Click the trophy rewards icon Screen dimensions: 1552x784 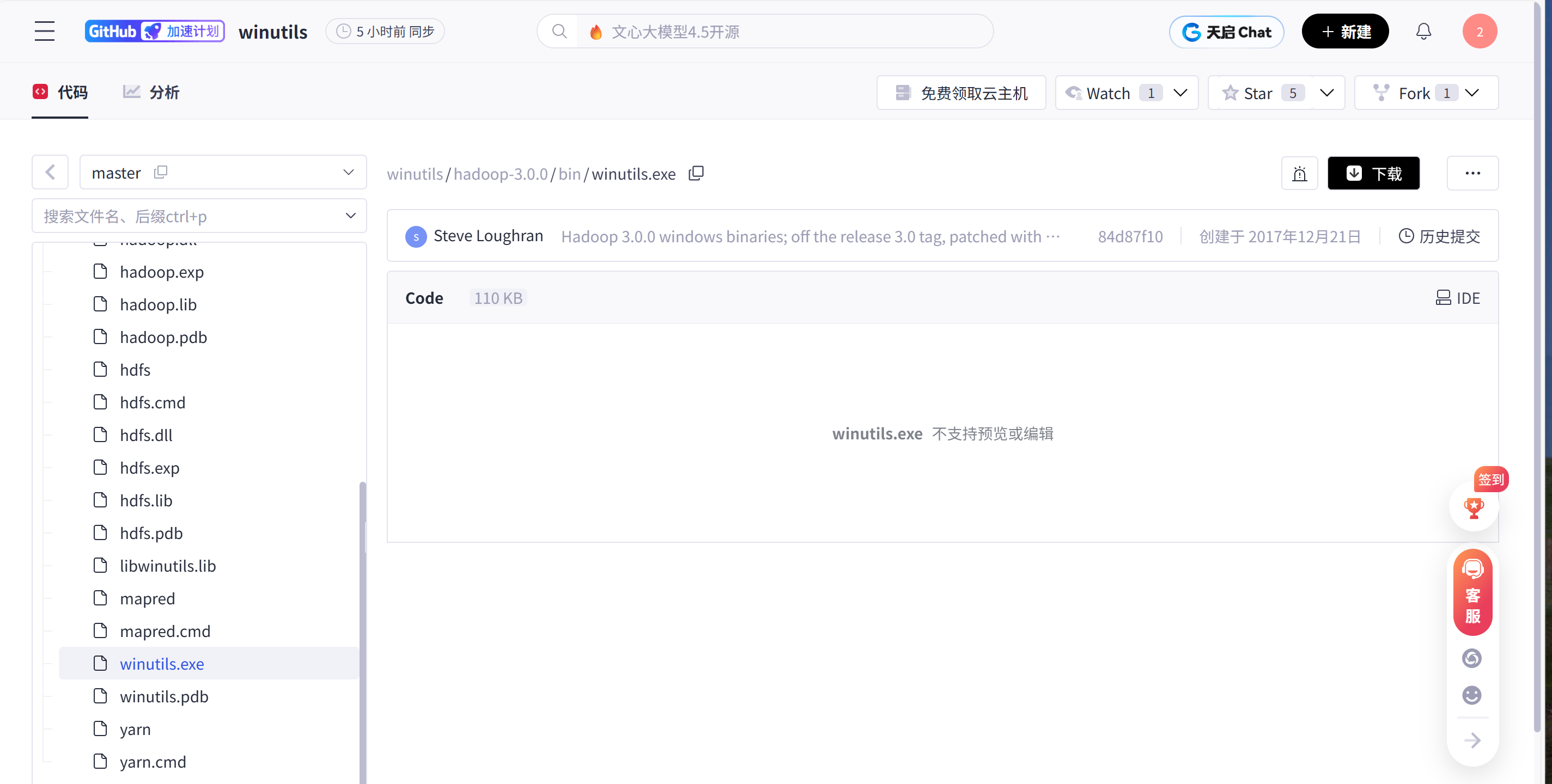coord(1474,507)
